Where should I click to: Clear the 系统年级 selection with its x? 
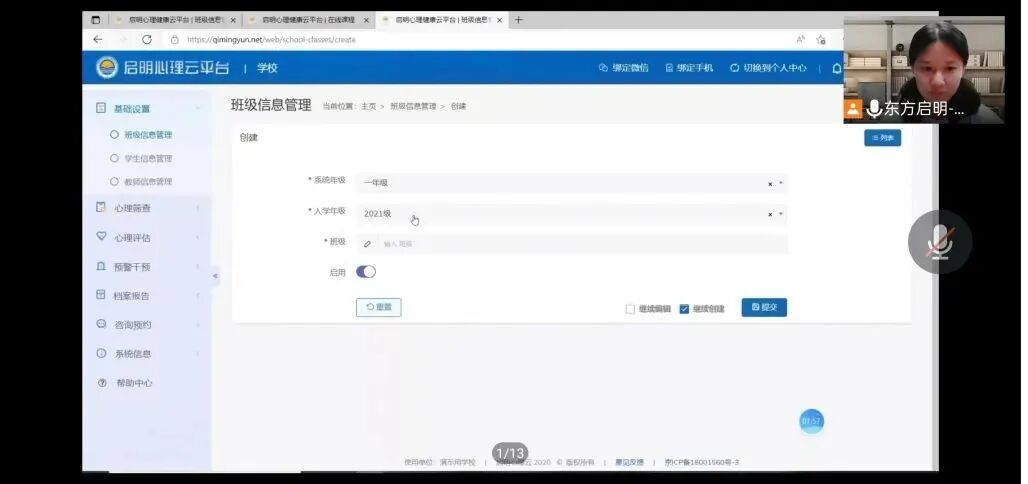770,184
